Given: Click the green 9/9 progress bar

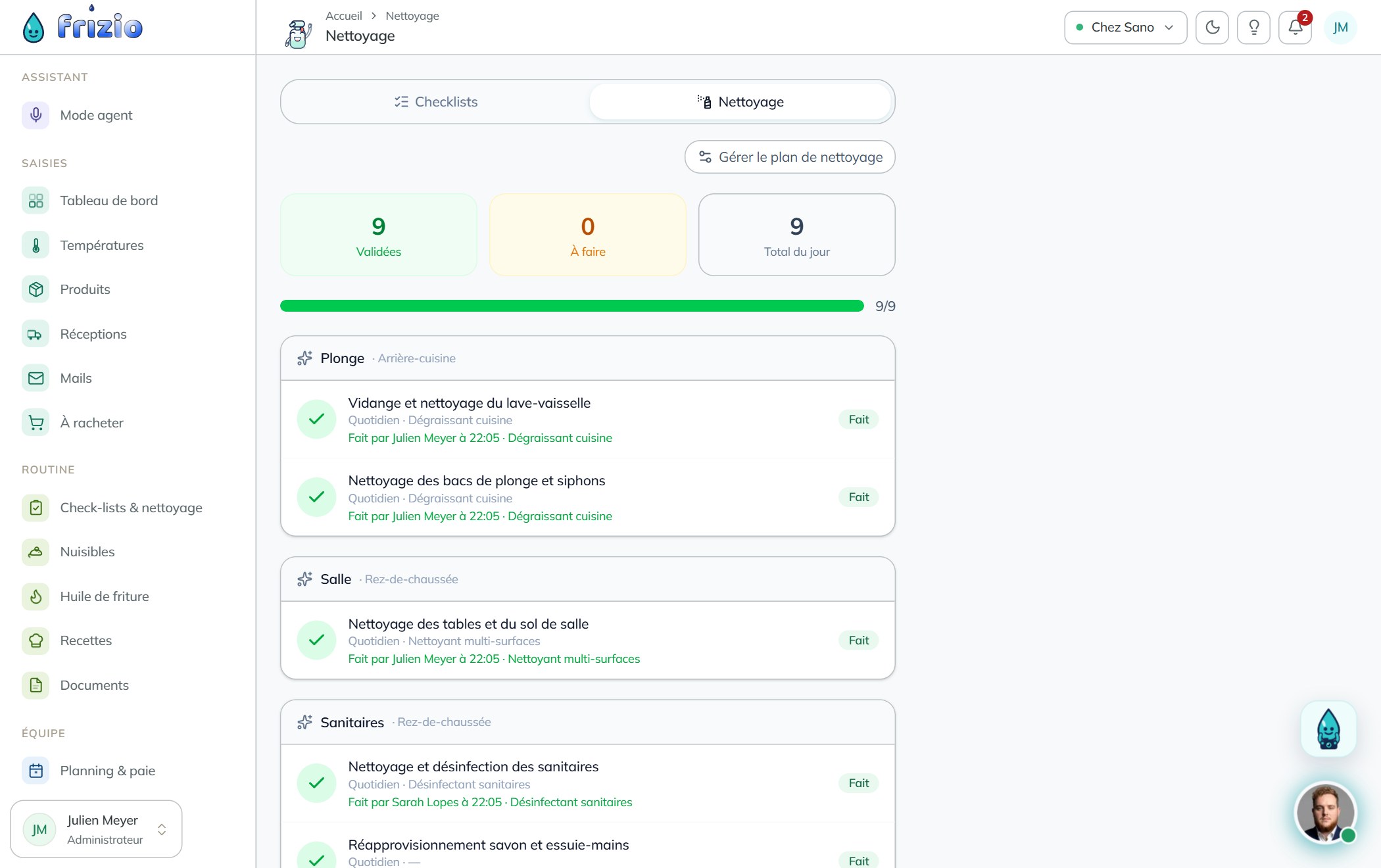Looking at the screenshot, I should coord(572,306).
